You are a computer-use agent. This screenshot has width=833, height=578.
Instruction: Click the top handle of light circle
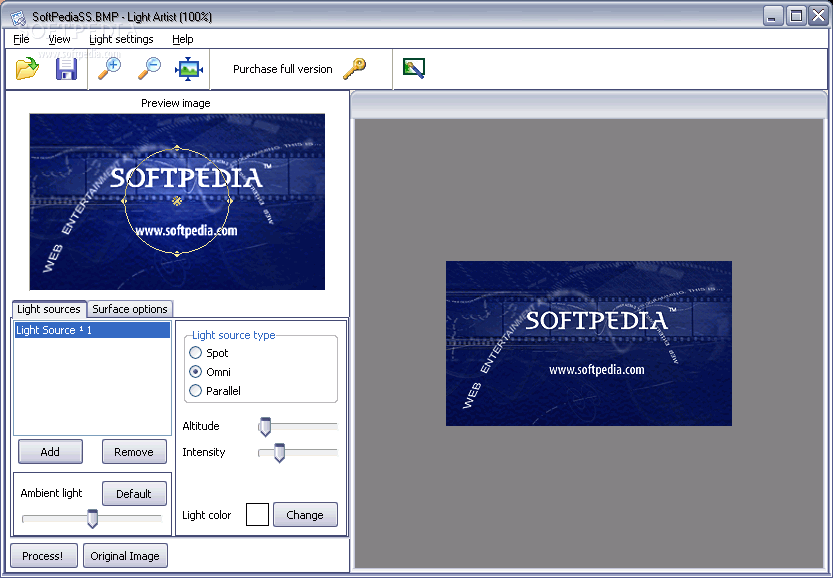[x=177, y=148]
